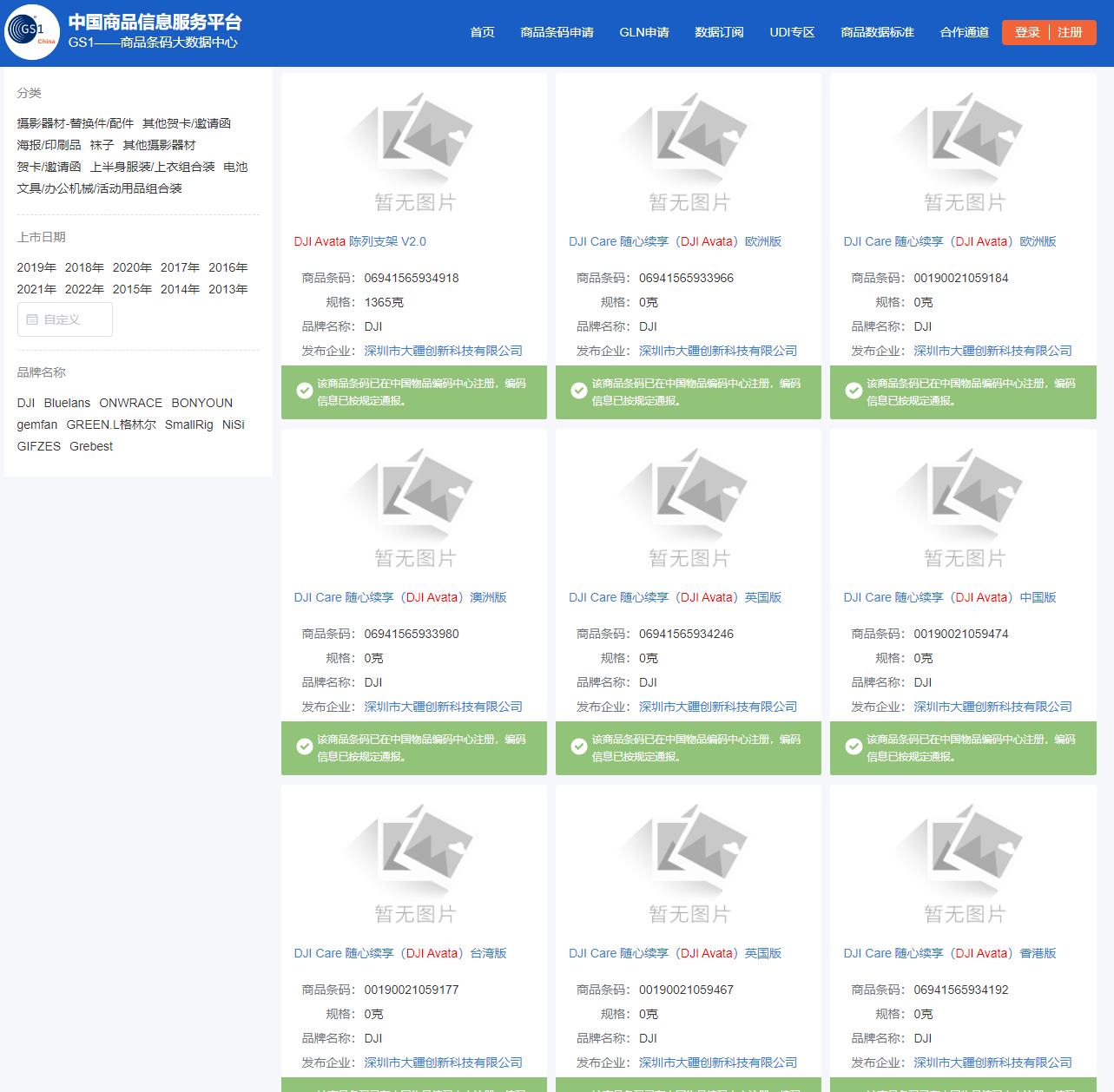The height and width of the screenshot is (1092, 1114).
Task: Filter by brand ONWRACE
Action: 131,403
